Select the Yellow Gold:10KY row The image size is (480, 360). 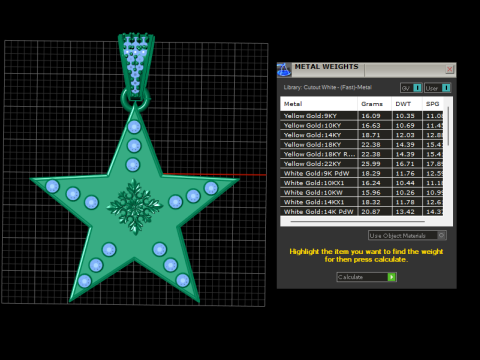pyautogui.click(x=362, y=125)
